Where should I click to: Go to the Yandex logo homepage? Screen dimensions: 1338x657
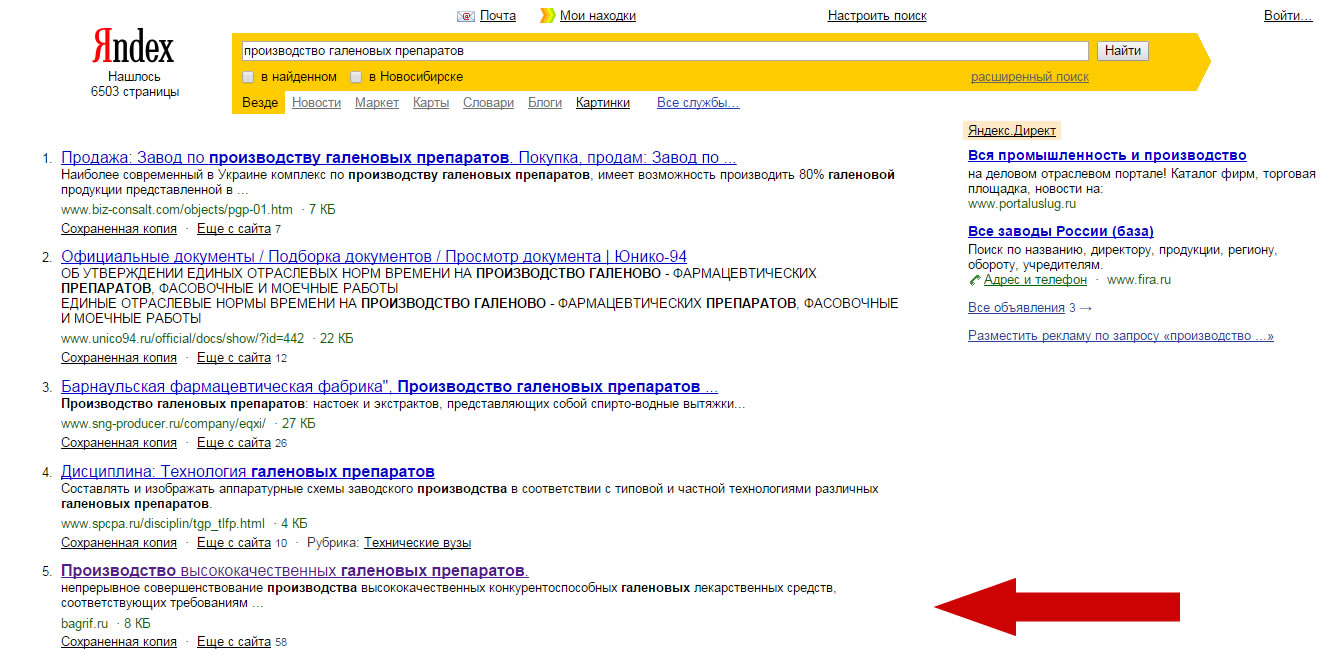click(x=133, y=46)
